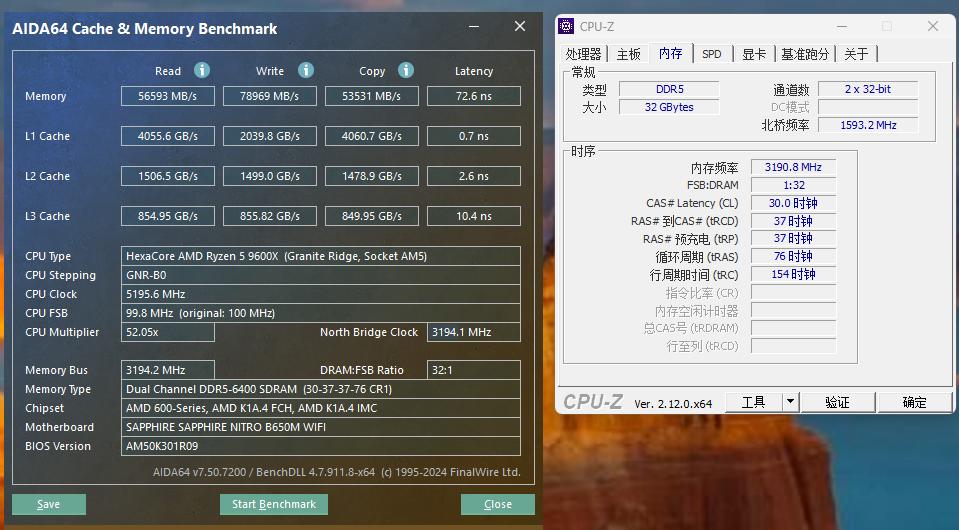The height and width of the screenshot is (530, 959).
Task: Click Motherboard field SAPPHIRE NITRO B650M WIFI
Action: pyautogui.click(x=321, y=427)
